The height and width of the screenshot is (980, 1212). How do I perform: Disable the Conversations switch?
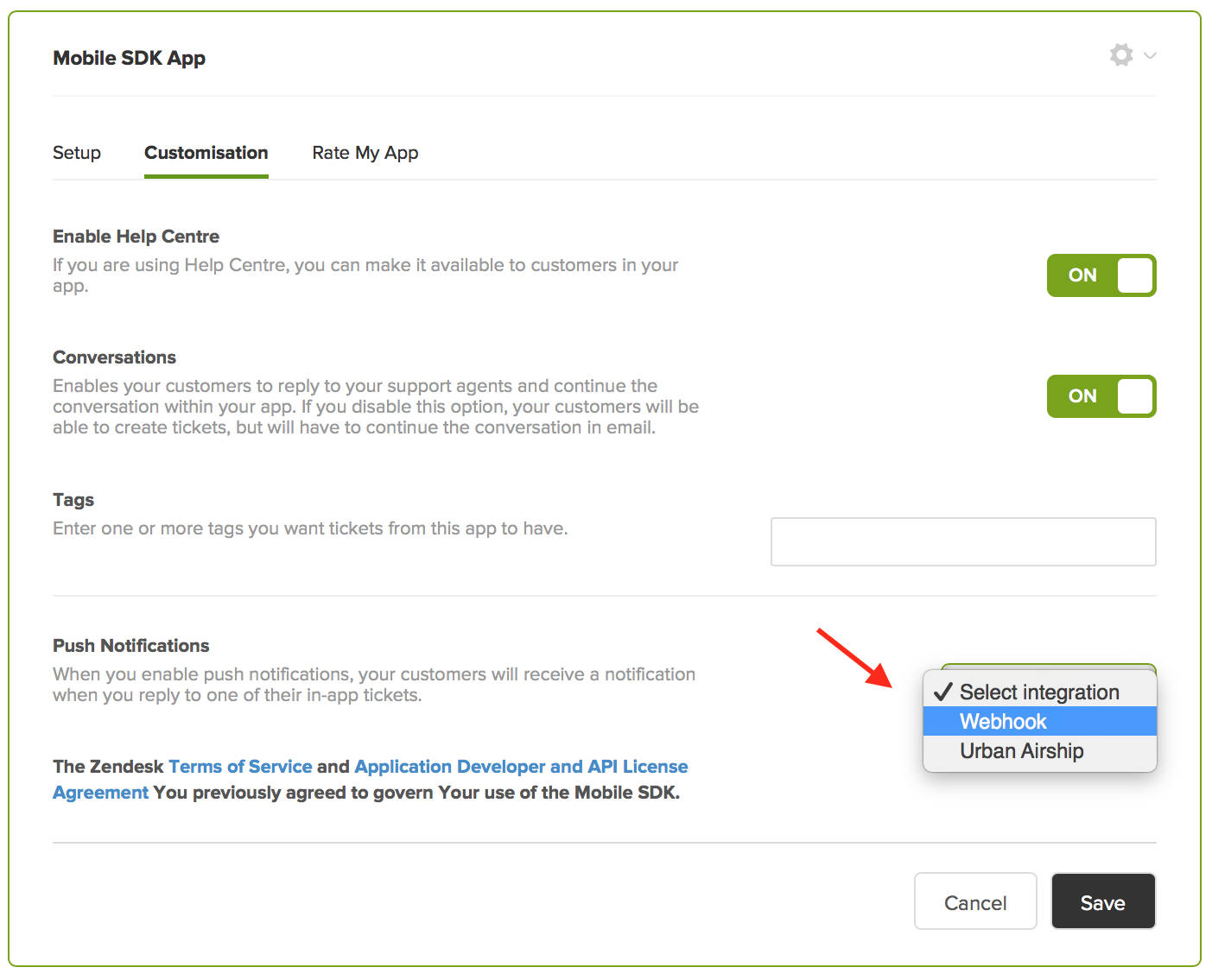[x=1101, y=396]
